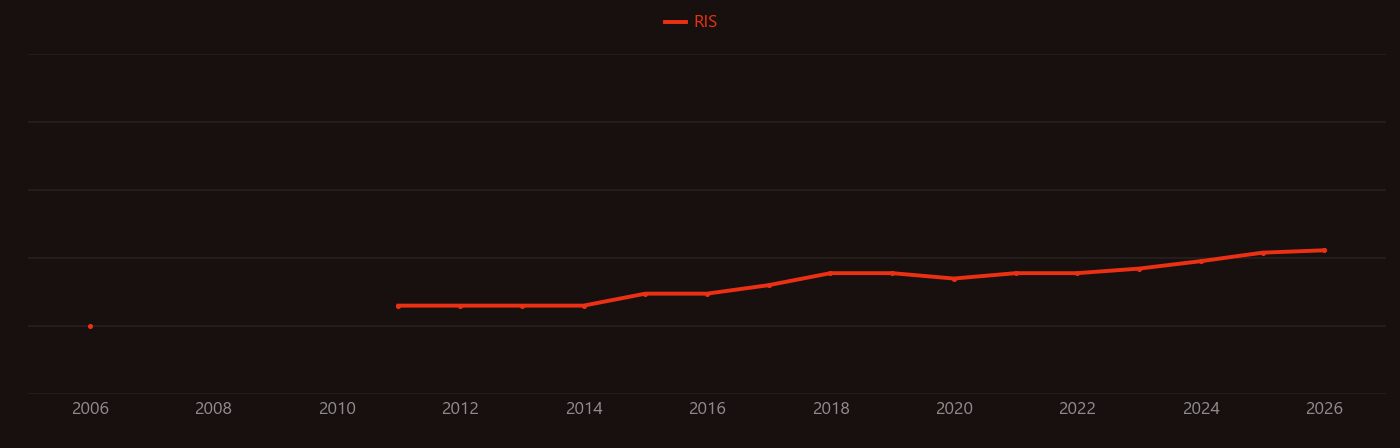Screen dimensions: 1400x448
Task: Toggle the RIS series in legend
Action: click(691, 22)
